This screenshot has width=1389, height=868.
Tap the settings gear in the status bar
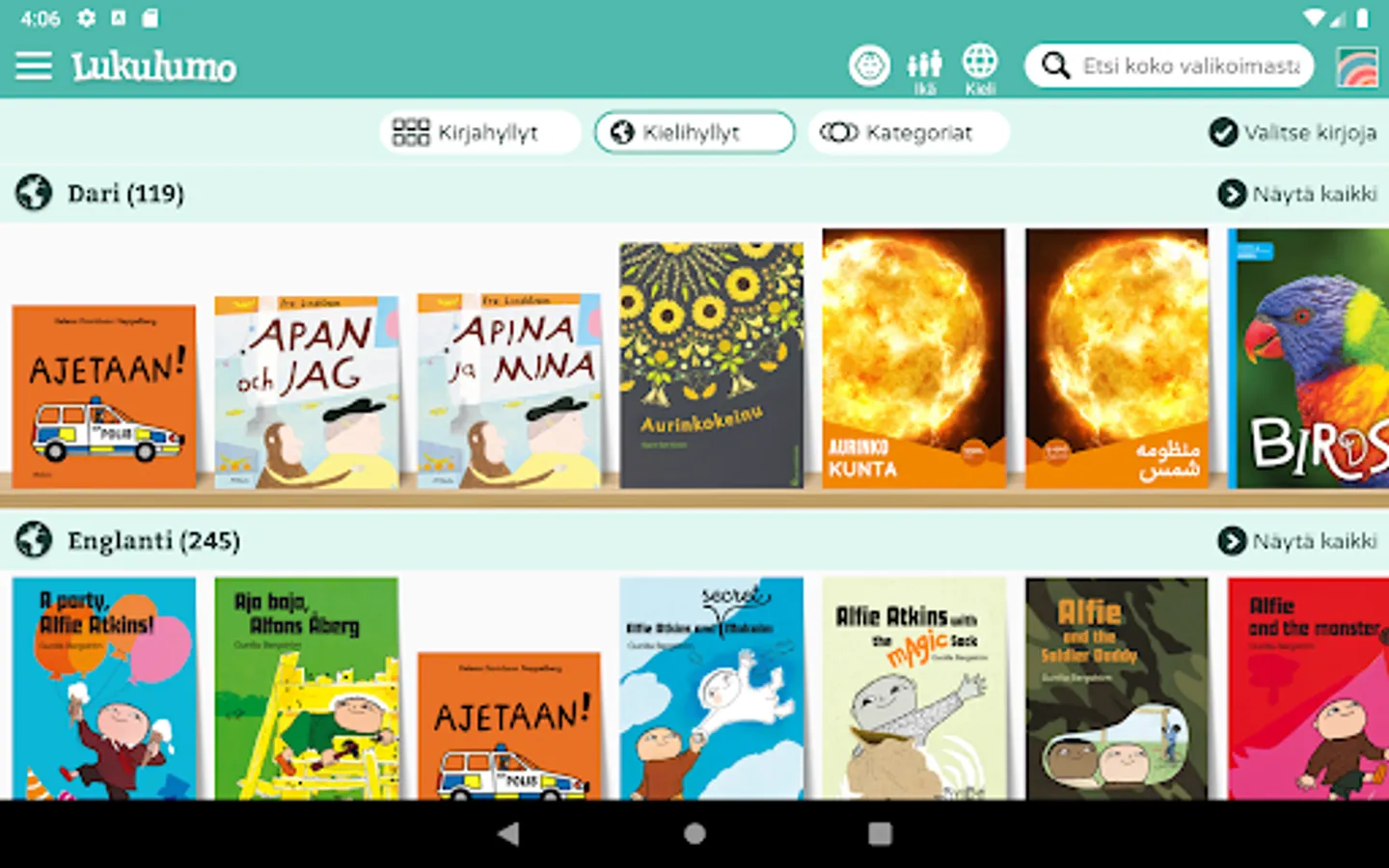tap(87, 17)
